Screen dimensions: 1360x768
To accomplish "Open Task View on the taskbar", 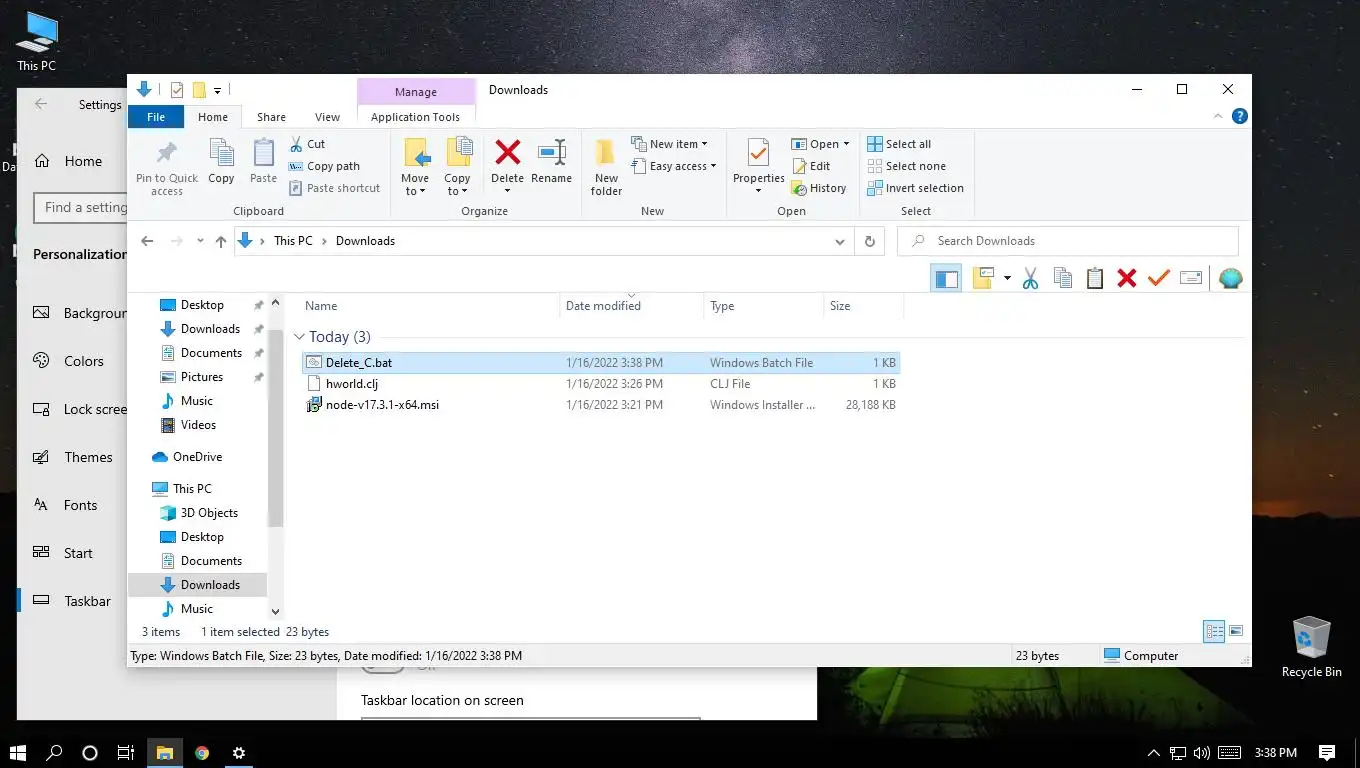I will (x=126, y=753).
